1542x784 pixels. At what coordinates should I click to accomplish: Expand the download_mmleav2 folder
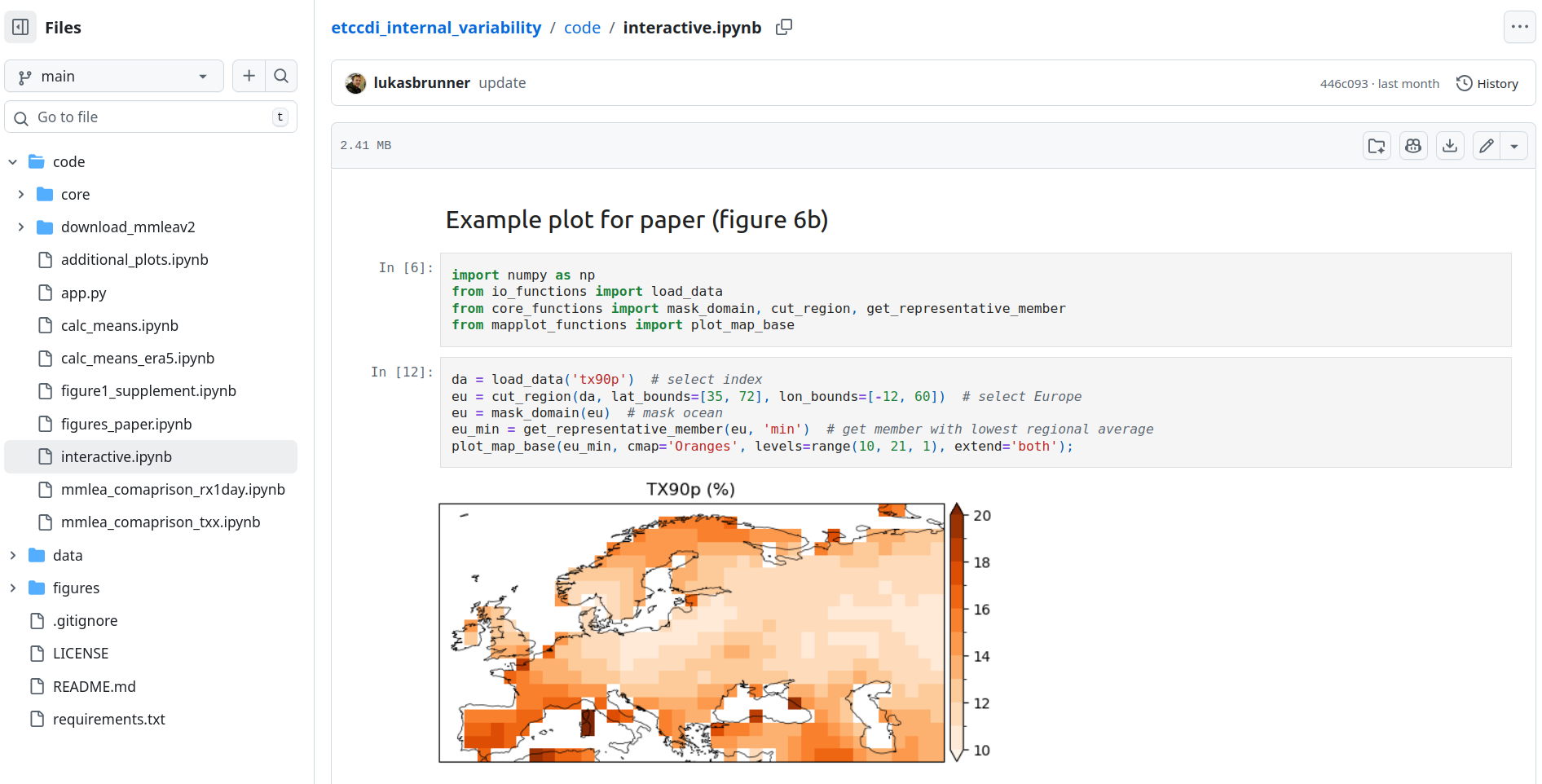21,227
